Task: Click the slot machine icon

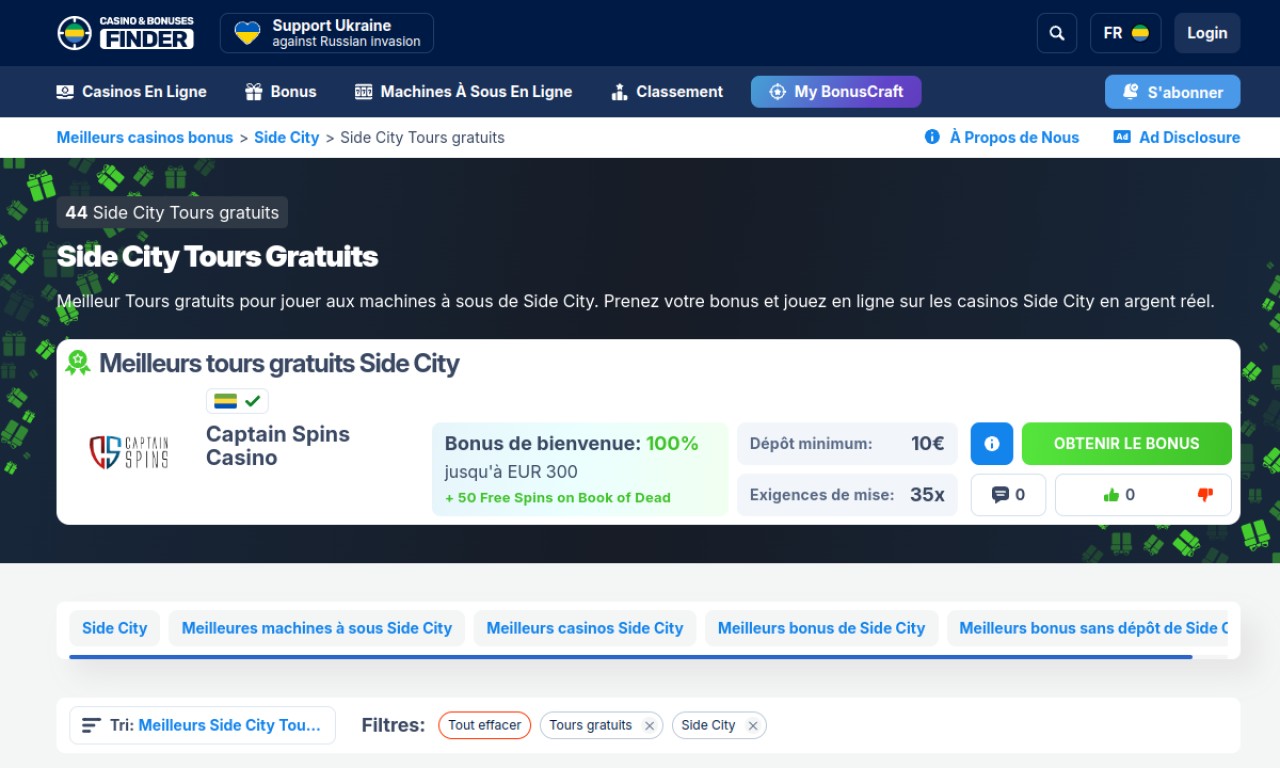Action: pos(363,92)
